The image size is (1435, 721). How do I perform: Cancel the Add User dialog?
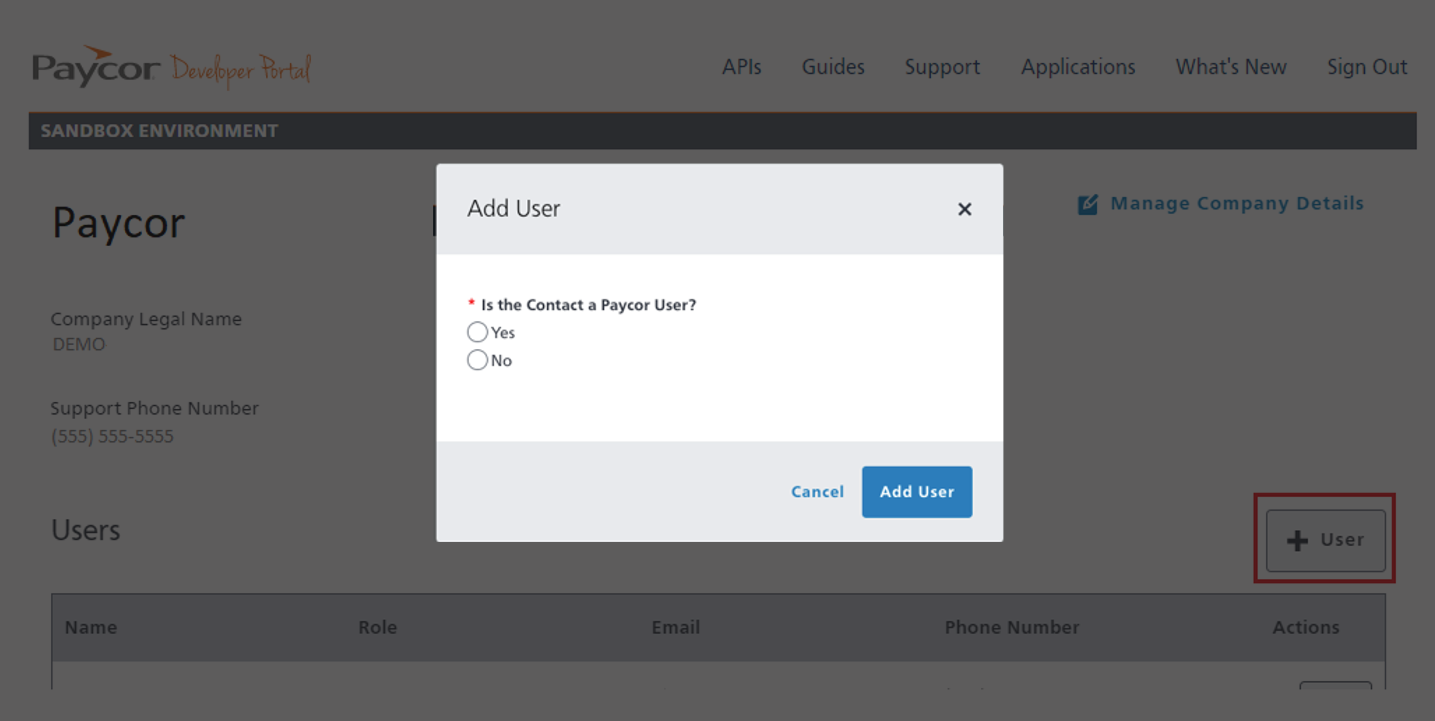click(x=816, y=491)
